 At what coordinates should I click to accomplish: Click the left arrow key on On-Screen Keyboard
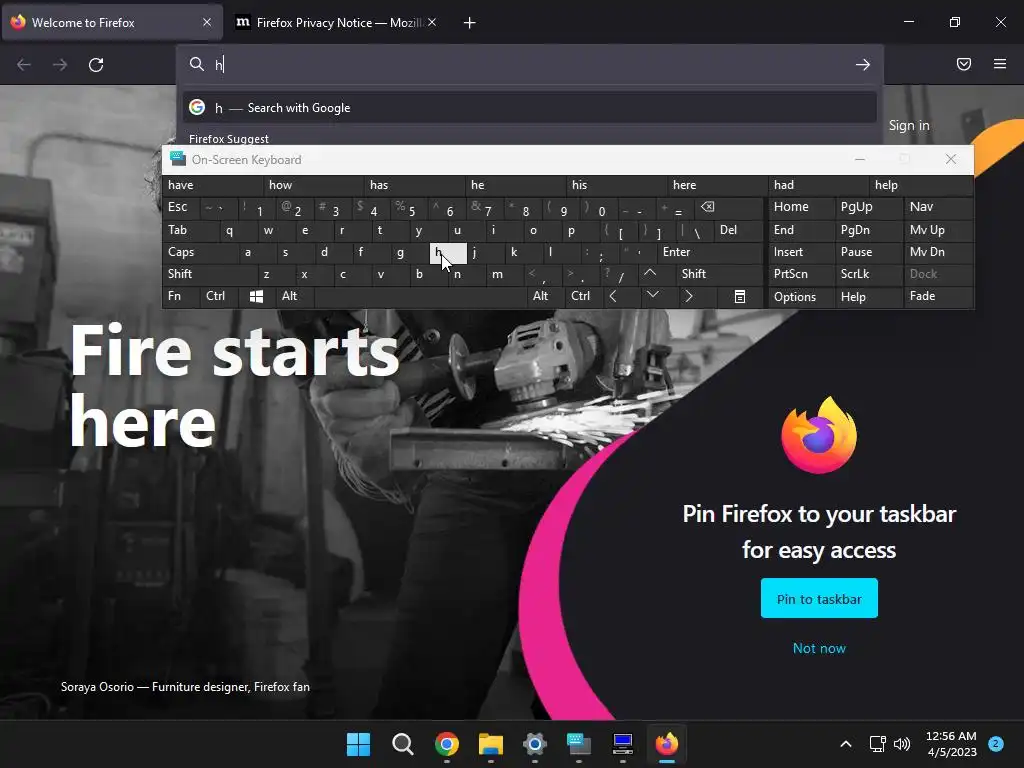click(613, 296)
